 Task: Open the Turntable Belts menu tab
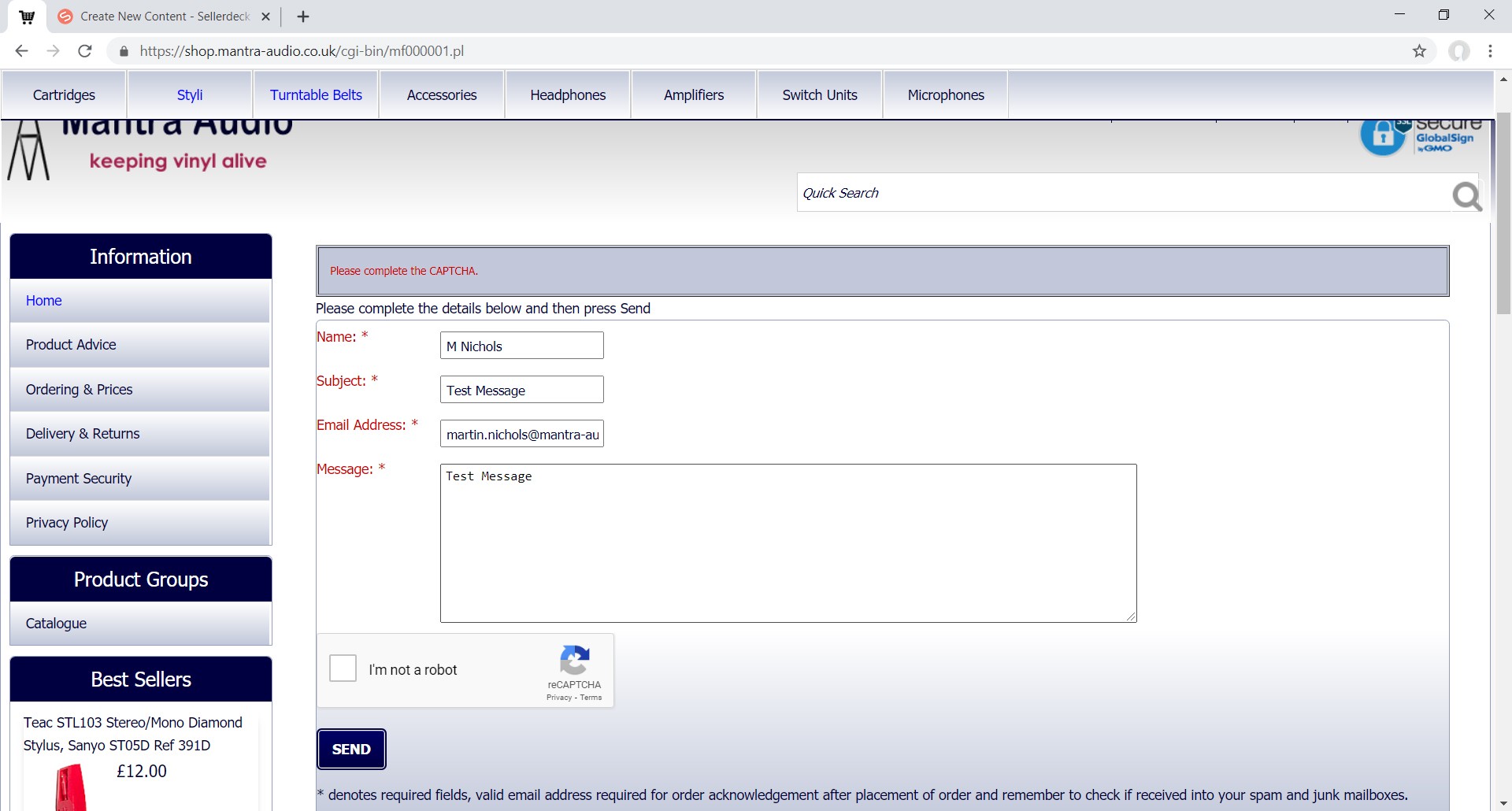coord(316,95)
